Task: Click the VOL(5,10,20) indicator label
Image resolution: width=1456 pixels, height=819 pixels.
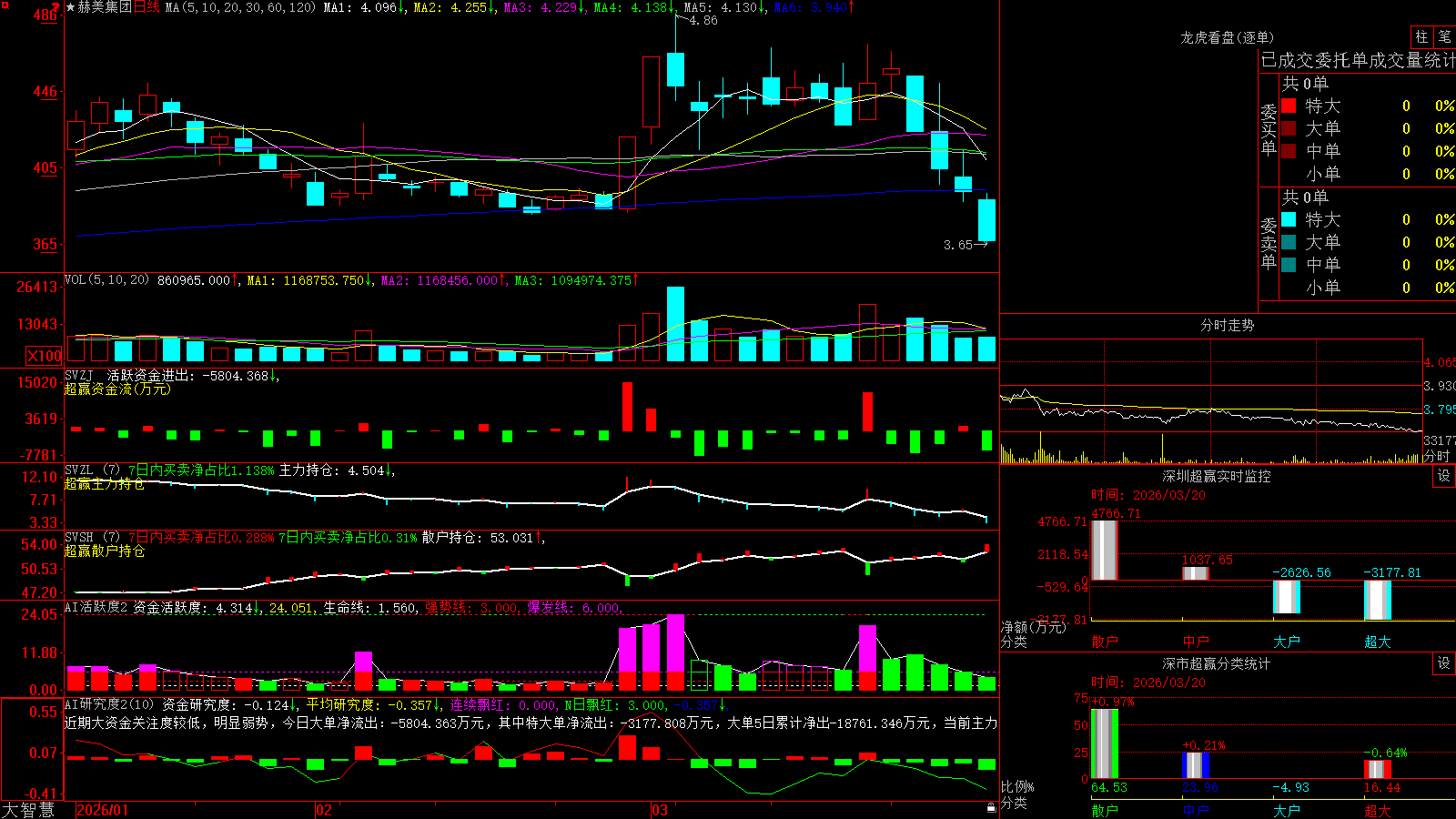Action: tap(106, 280)
